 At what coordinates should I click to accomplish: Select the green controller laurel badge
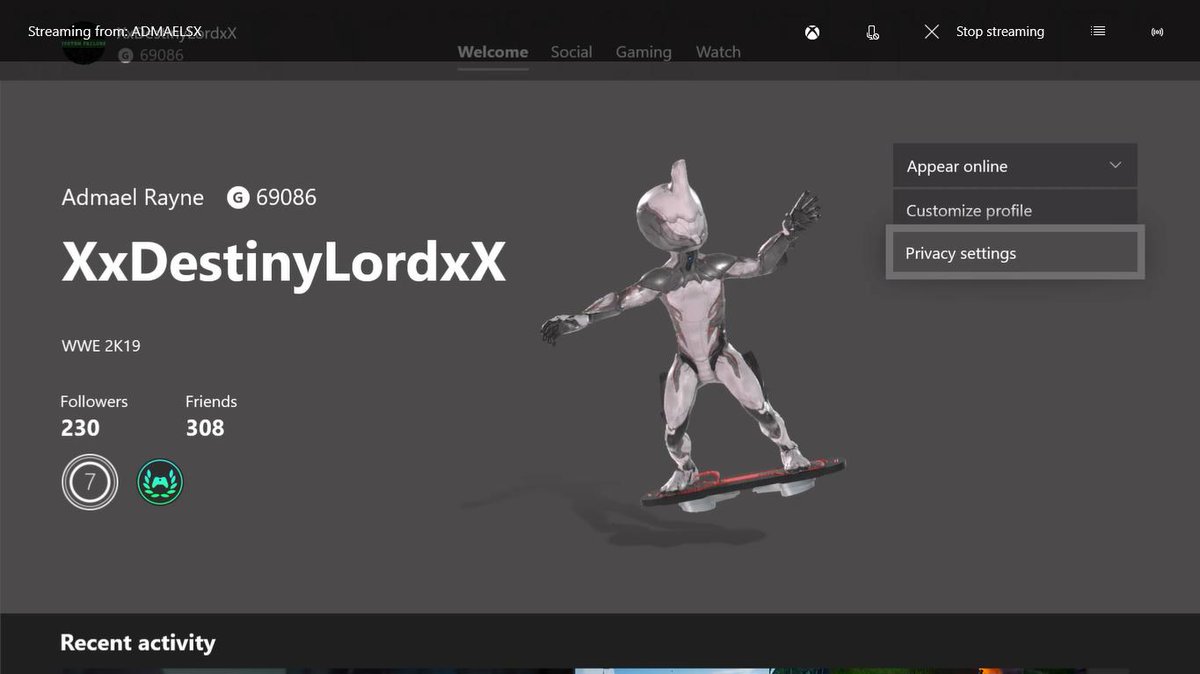click(160, 483)
